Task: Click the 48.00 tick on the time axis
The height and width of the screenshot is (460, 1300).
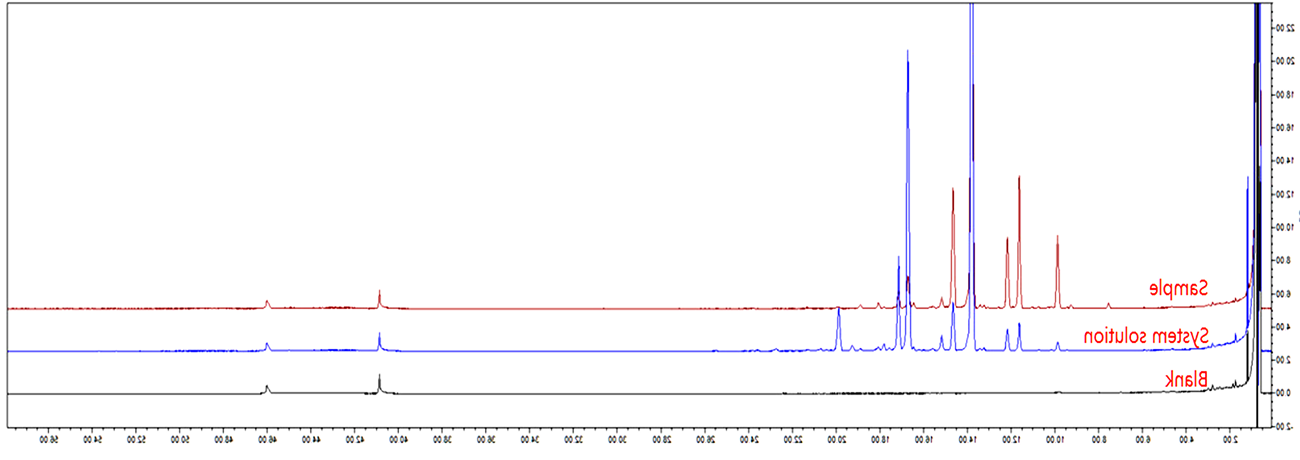Action: pyautogui.click(x=223, y=440)
